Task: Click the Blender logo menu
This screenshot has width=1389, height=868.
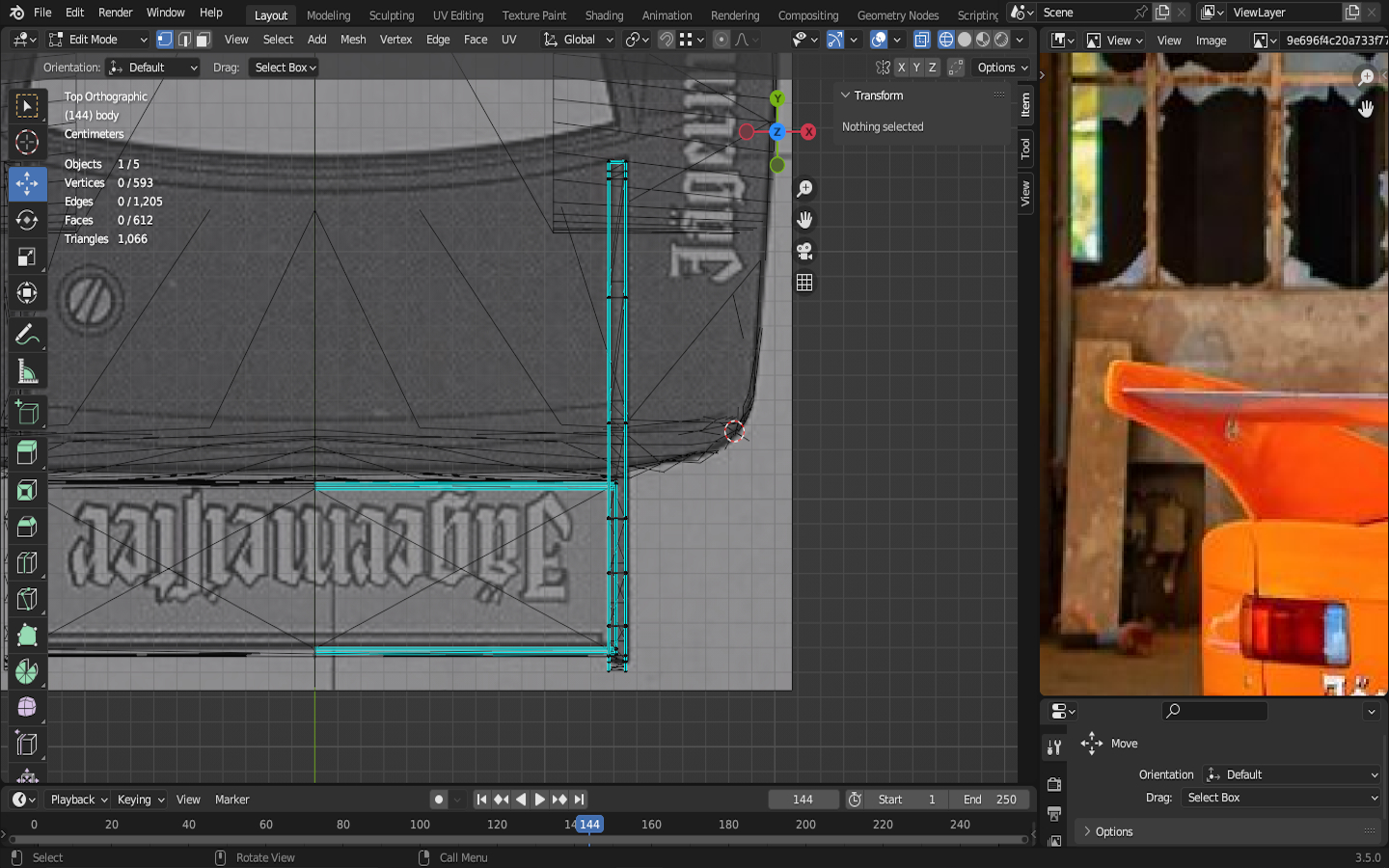Action: click(x=16, y=13)
